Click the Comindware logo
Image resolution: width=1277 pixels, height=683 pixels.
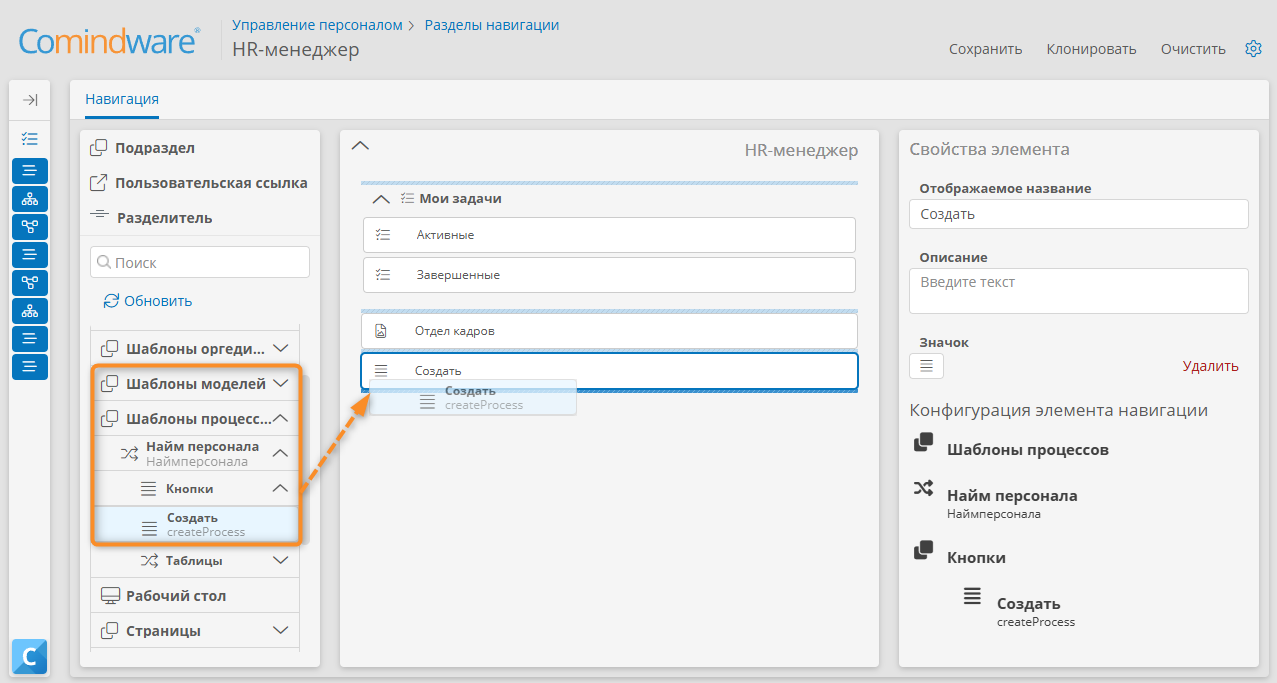point(109,42)
